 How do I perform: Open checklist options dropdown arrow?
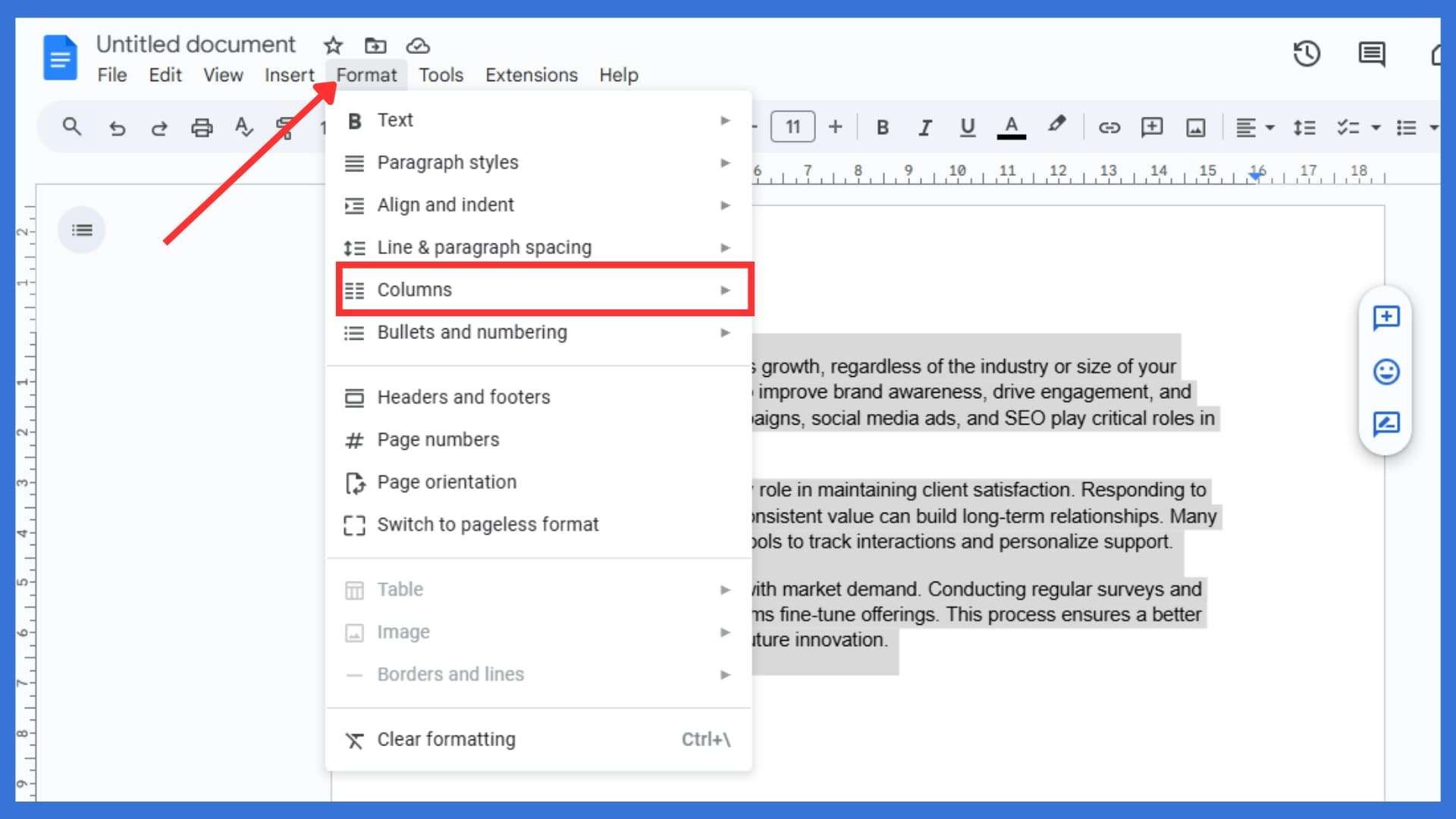click(1376, 127)
